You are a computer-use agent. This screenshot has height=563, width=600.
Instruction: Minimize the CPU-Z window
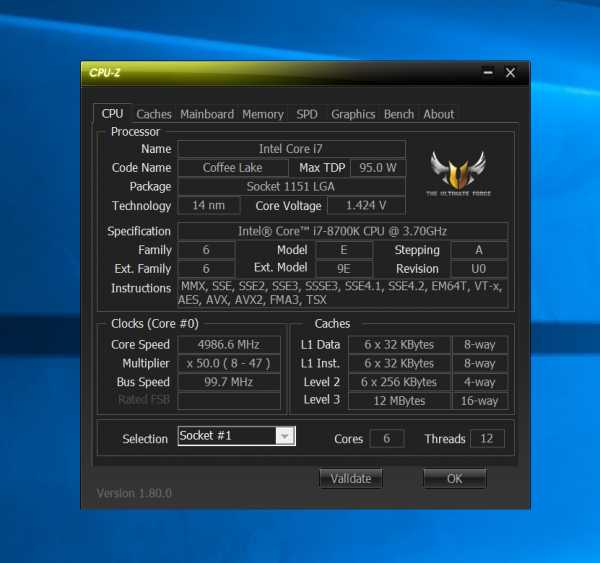[488, 72]
